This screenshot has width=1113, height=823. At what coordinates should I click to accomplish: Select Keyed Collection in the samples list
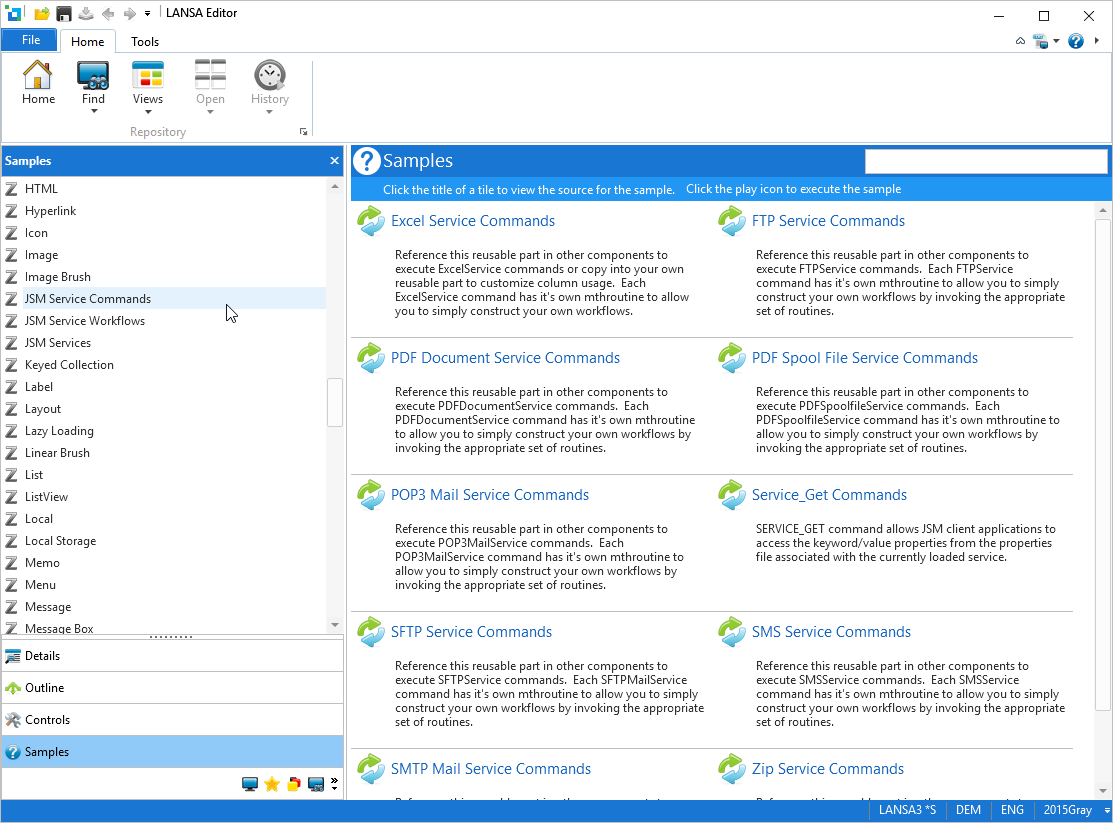click(x=69, y=365)
